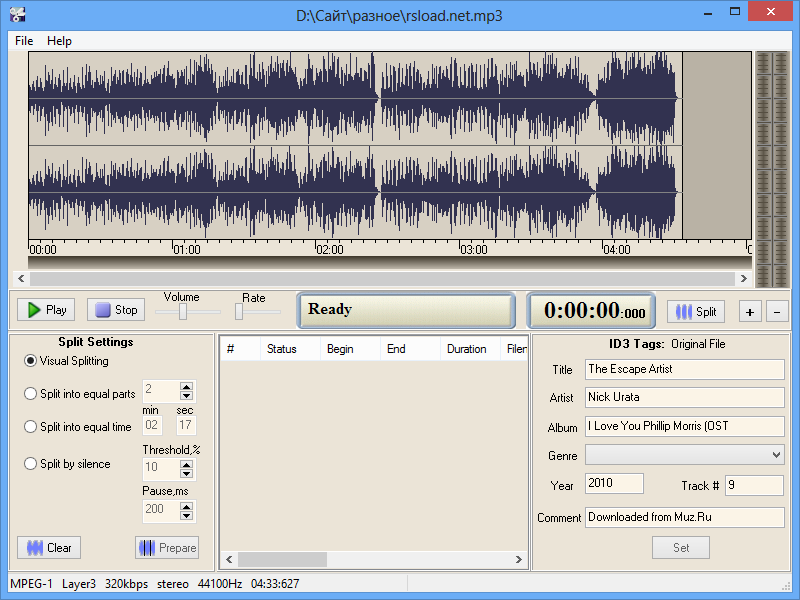
Task: Enable Split by silence option
Action: [31, 464]
